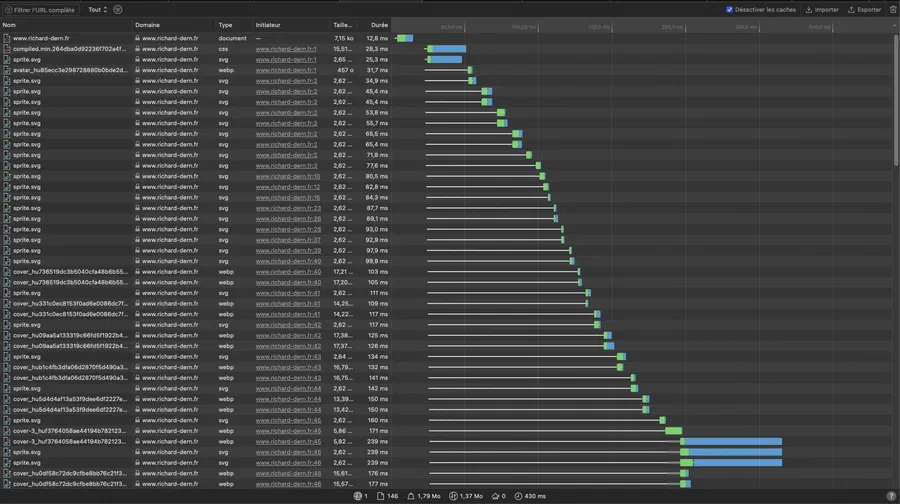
Task: Click the 457 o size cell of avatar row
Action: point(345,70)
